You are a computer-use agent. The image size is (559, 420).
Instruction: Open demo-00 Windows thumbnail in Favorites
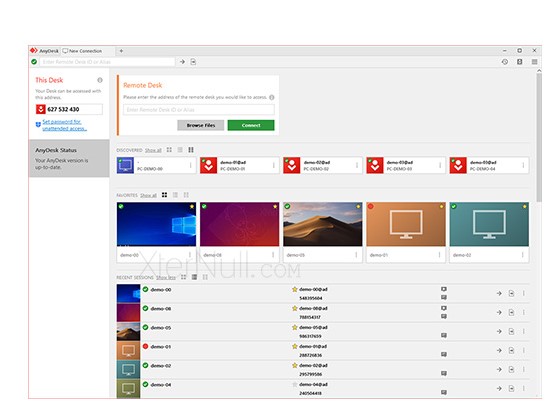(x=156, y=224)
